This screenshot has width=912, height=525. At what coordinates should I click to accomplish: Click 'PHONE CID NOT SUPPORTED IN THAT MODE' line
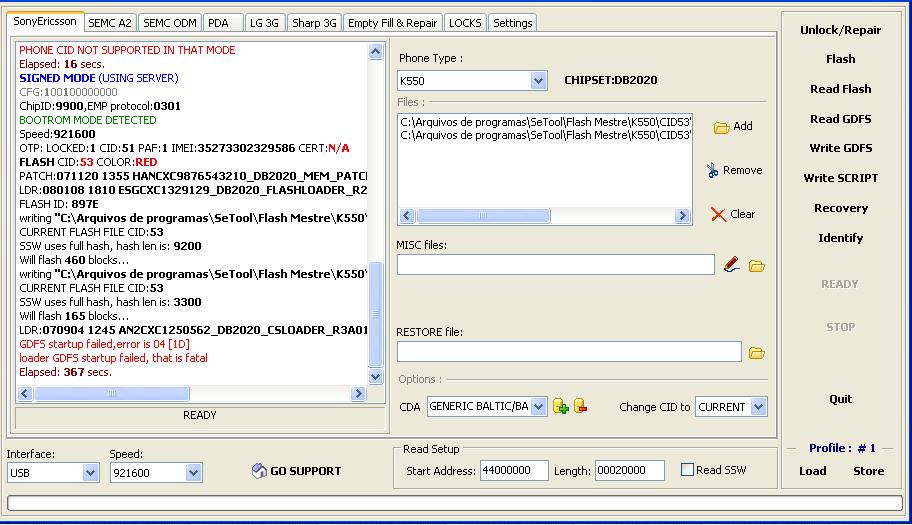point(127,51)
